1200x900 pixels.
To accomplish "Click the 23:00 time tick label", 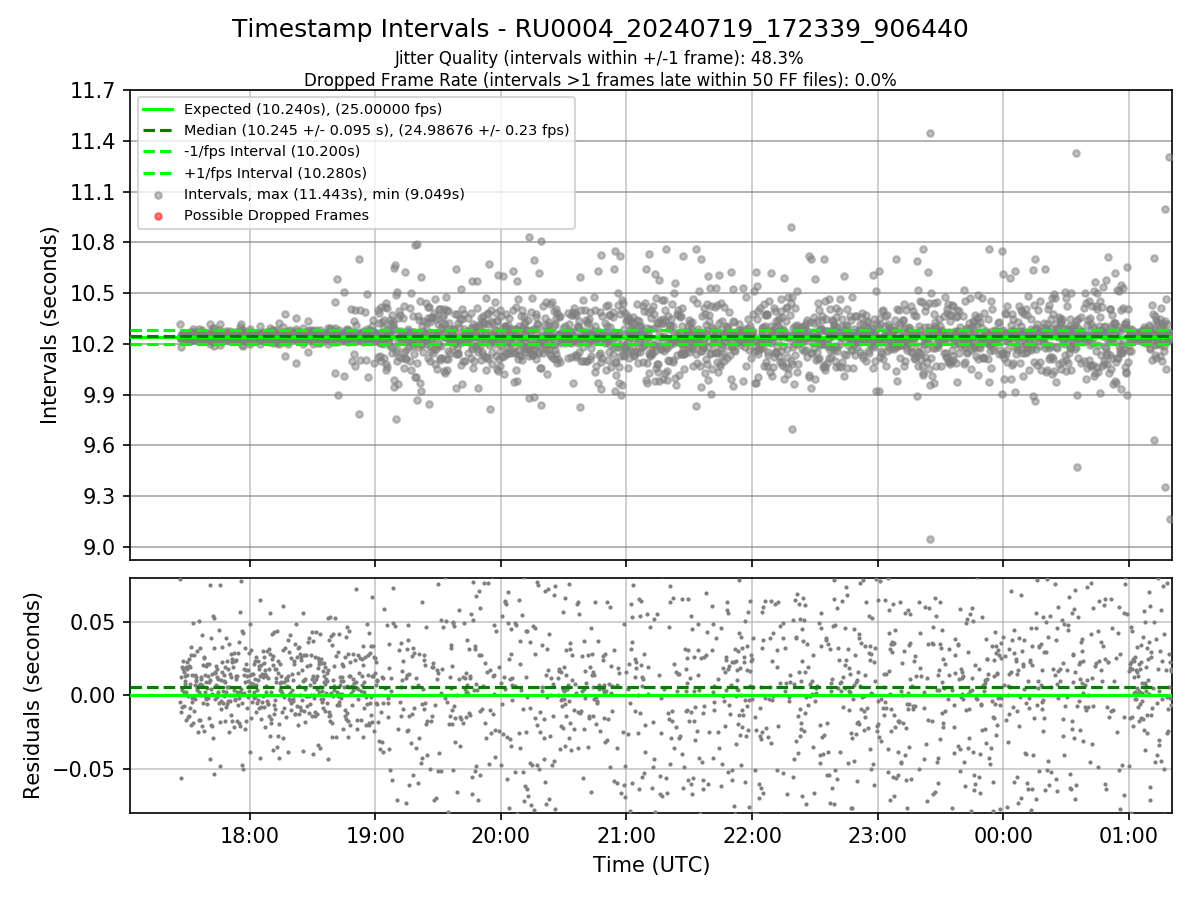I will (x=878, y=835).
